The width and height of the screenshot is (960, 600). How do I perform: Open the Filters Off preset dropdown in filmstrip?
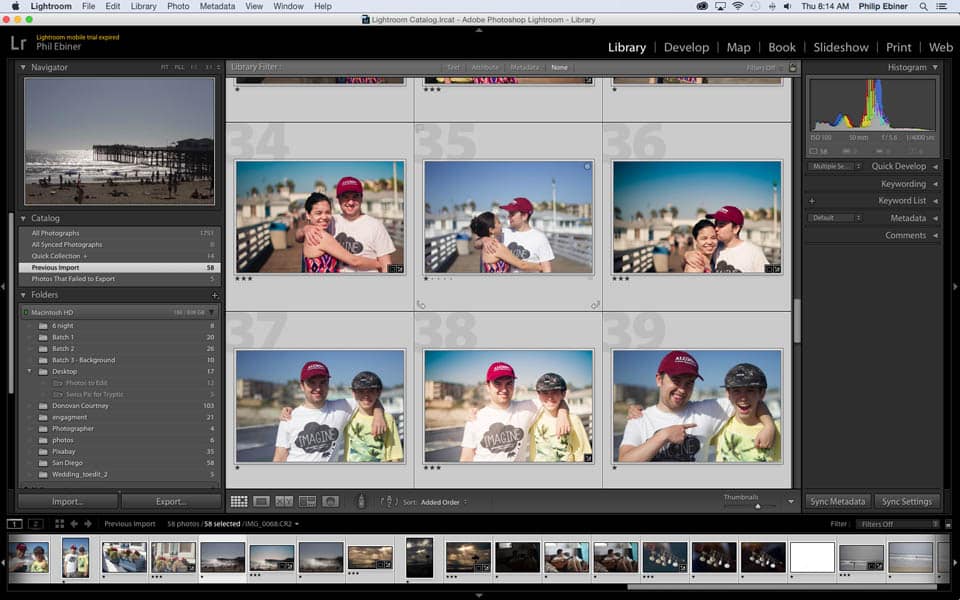coord(898,524)
